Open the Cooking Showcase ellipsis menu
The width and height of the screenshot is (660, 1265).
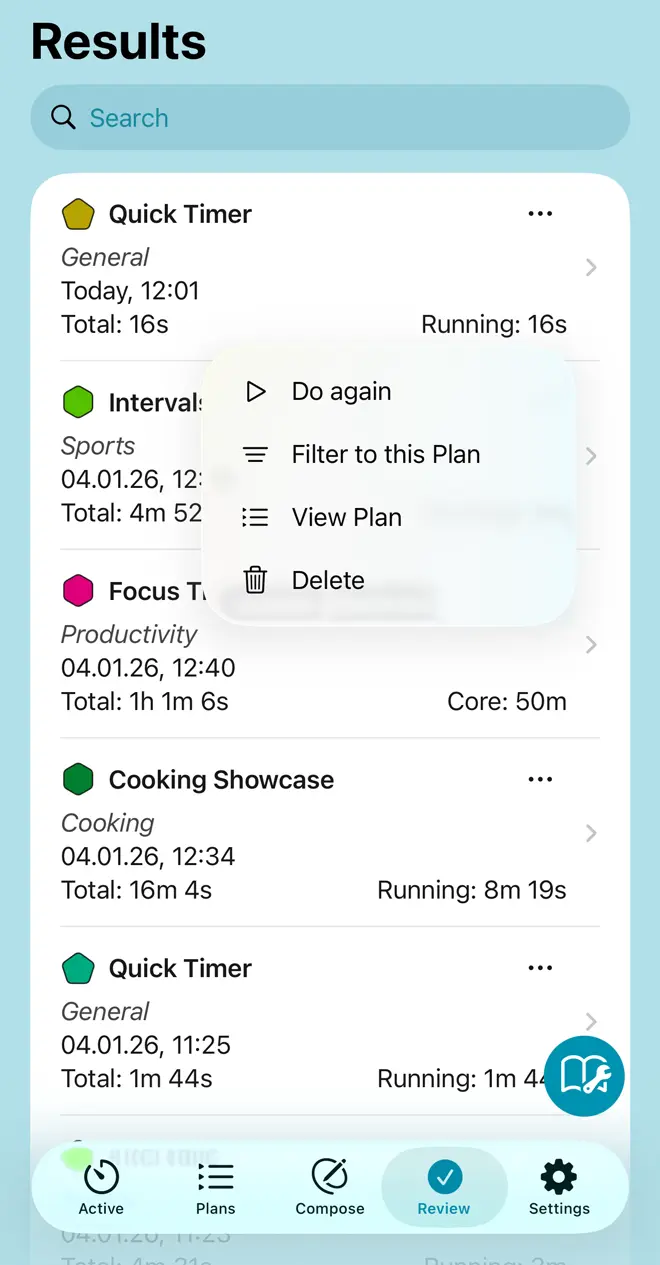click(x=540, y=779)
